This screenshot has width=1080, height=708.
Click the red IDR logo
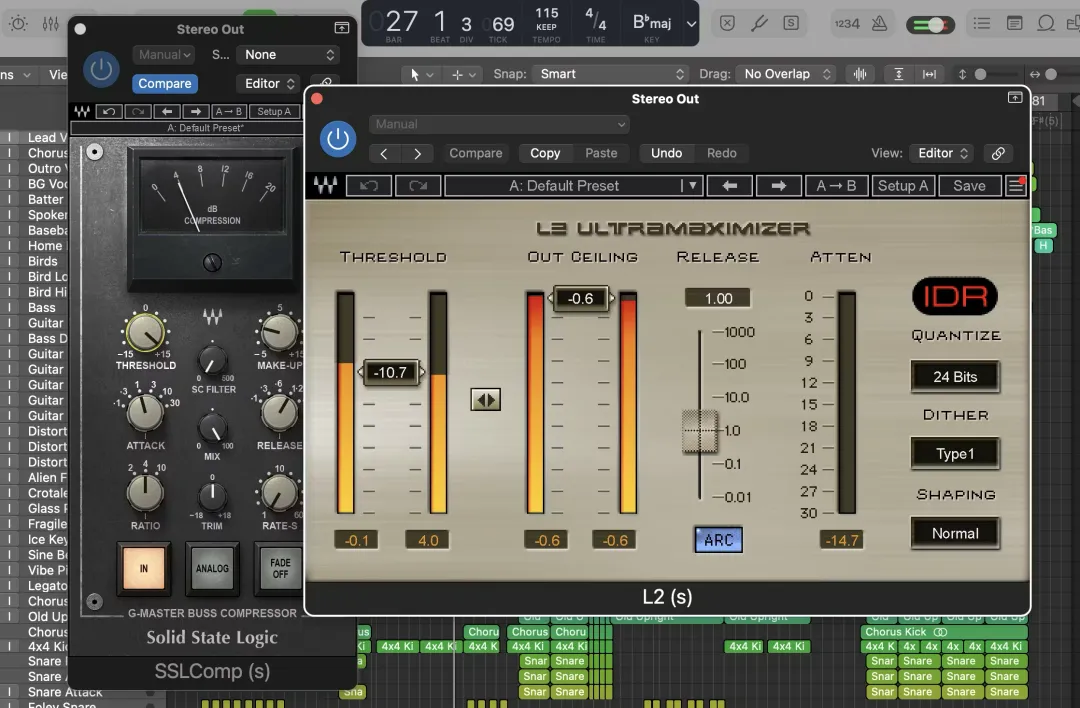click(955, 296)
